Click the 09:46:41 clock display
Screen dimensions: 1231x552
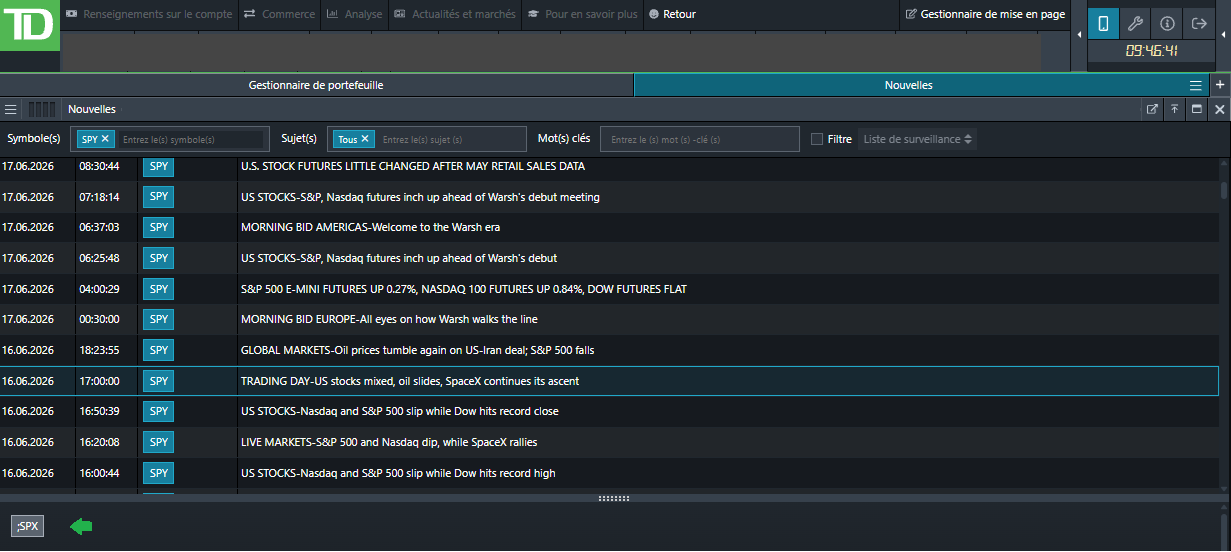[x=1151, y=51]
